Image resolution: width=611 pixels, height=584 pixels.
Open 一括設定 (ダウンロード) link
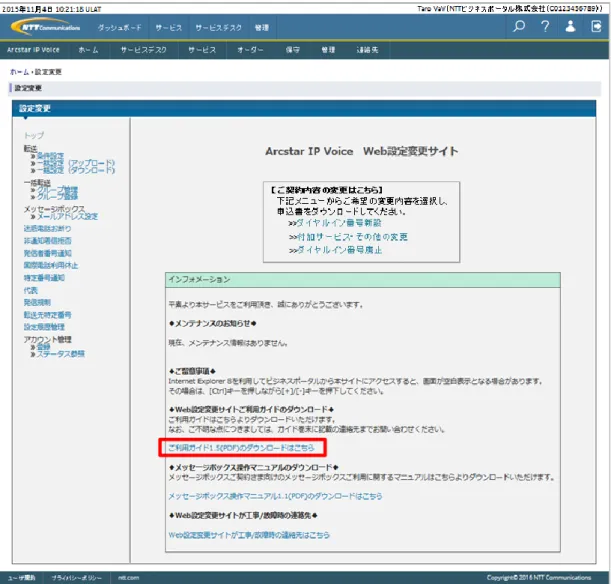[x=76, y=170]
